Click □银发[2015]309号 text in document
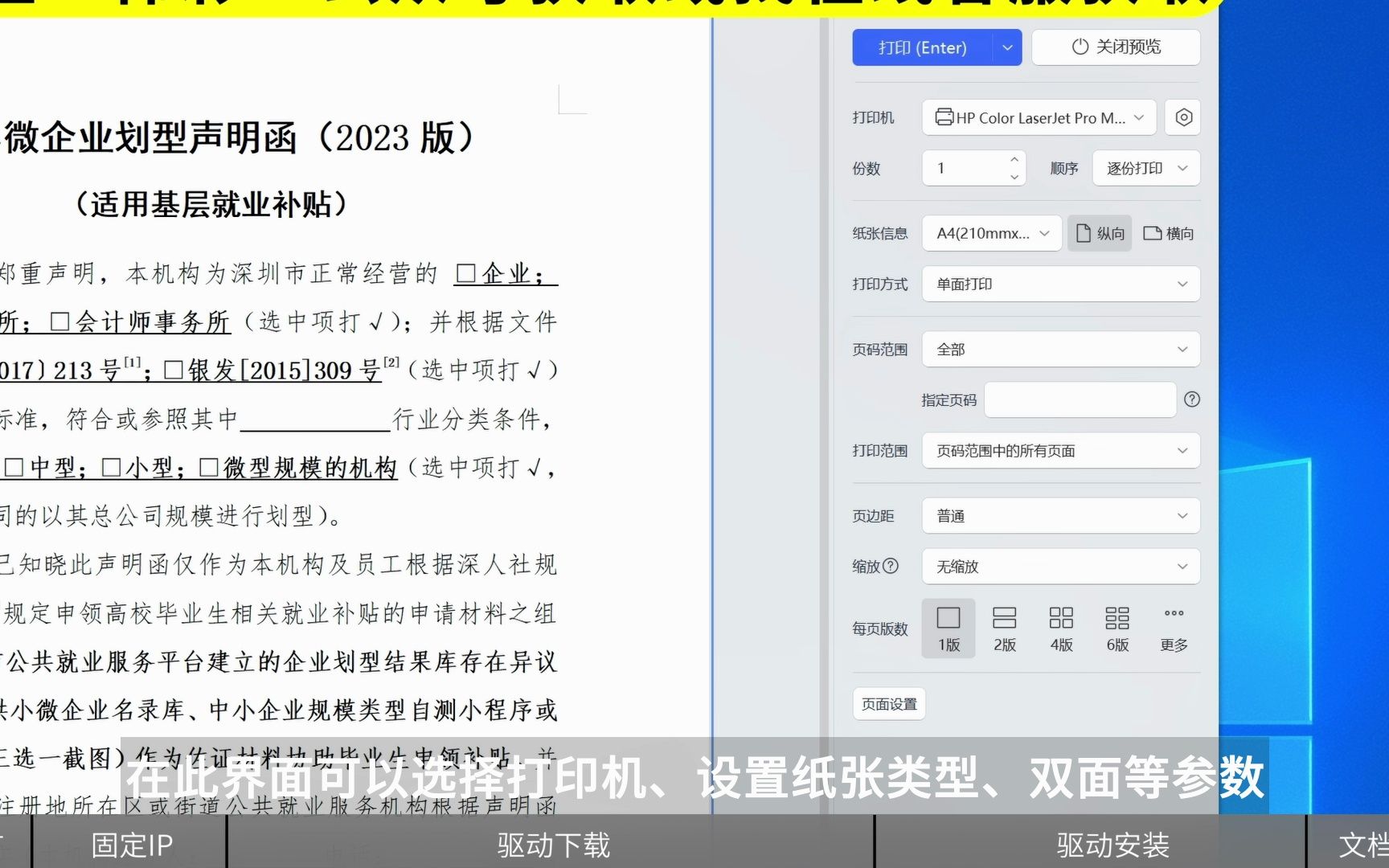The image size is (1389, 868). pos(272,371)
